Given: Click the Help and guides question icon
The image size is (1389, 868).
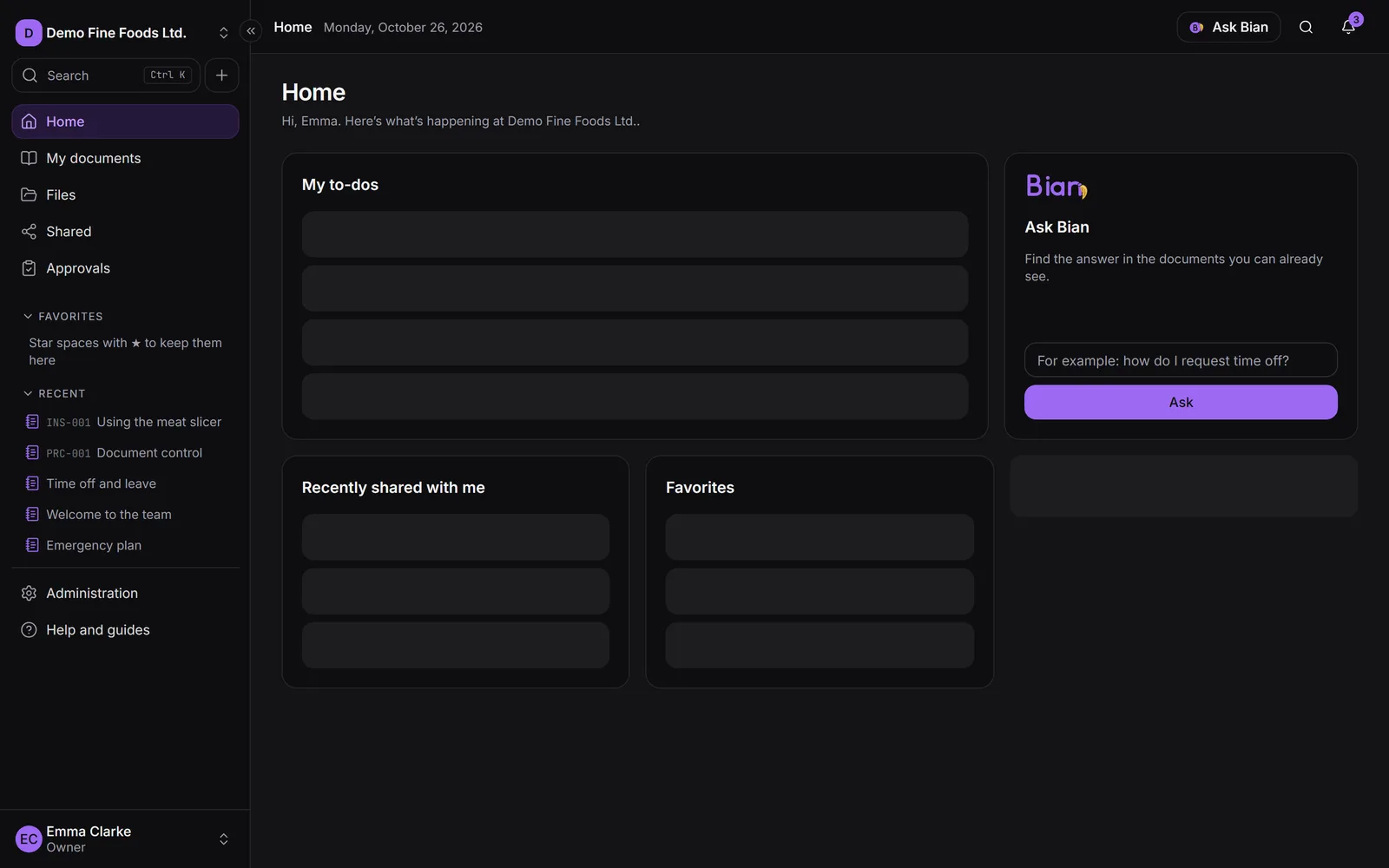Looking at the screenshot, I should 30,630.
